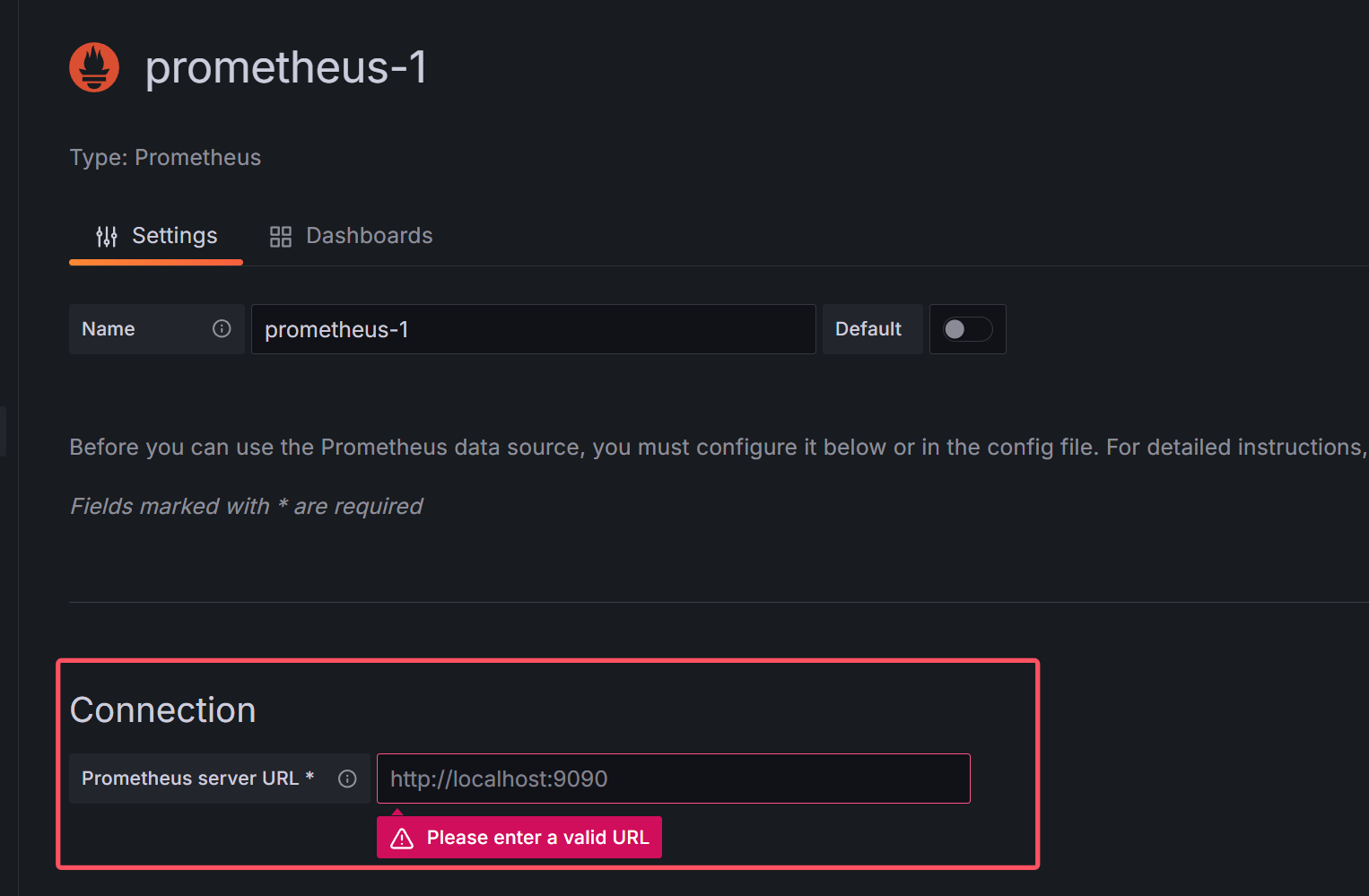
Task: Click the "Type: Prometheus" subtitle text
Action: (165, 158)
